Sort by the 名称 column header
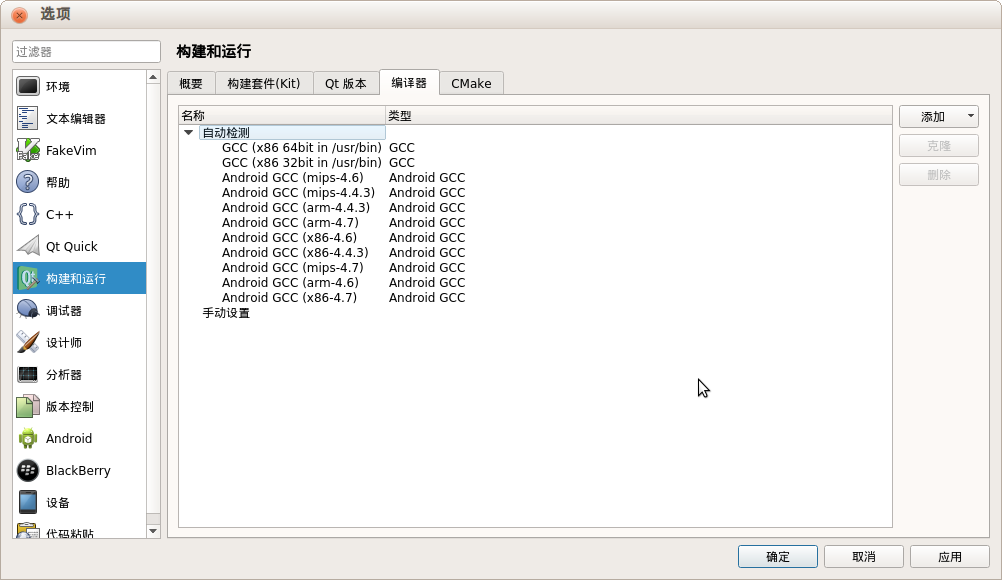 282,116
